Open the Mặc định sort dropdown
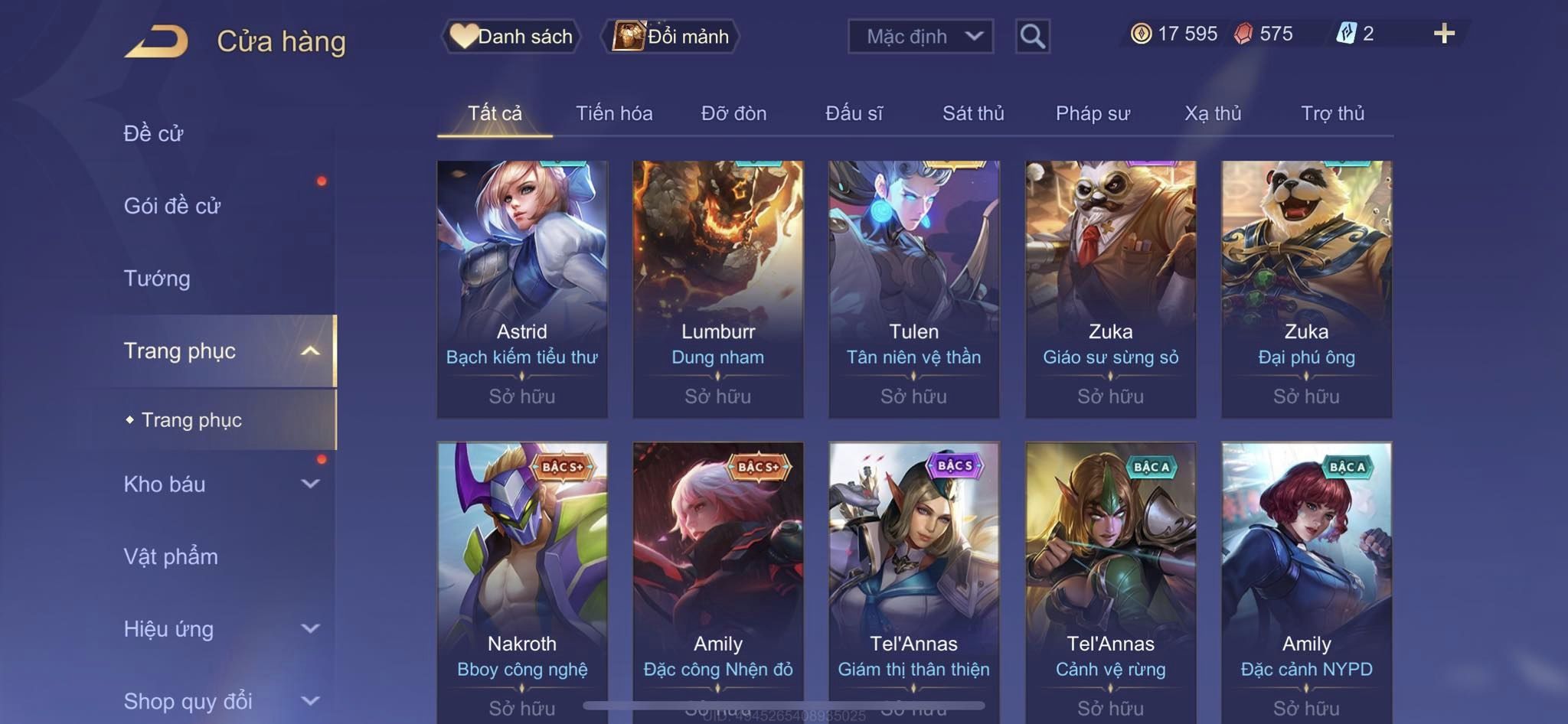1568x724 pixels. (x=920, y=36)
